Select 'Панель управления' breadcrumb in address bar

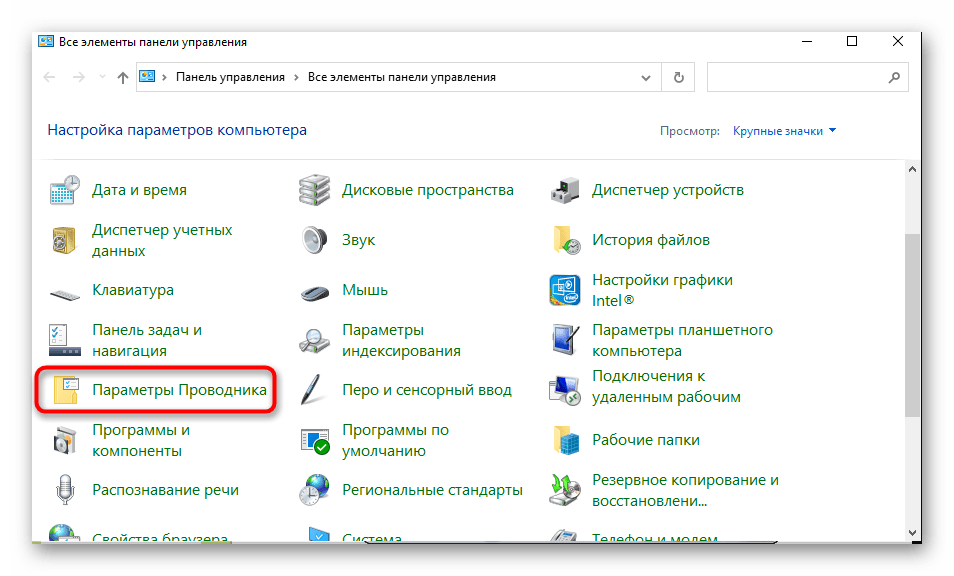(x=230, y=77)
